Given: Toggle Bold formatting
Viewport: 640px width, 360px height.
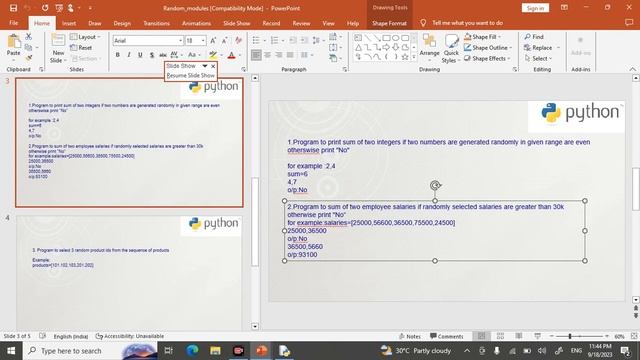Looking at the screenshot, I should pos(118,55).
